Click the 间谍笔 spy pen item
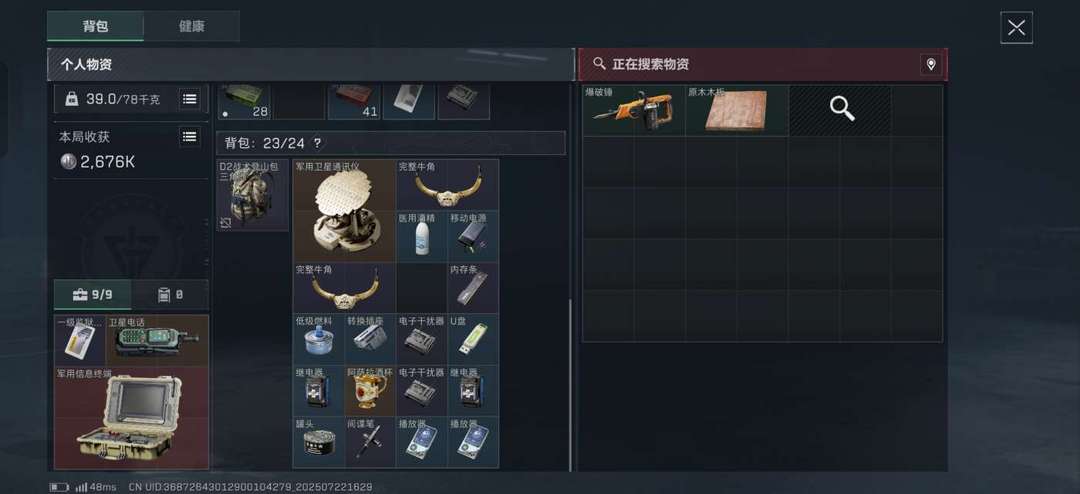Viewport: 1080px width, 494px height. tap(370, 442)
